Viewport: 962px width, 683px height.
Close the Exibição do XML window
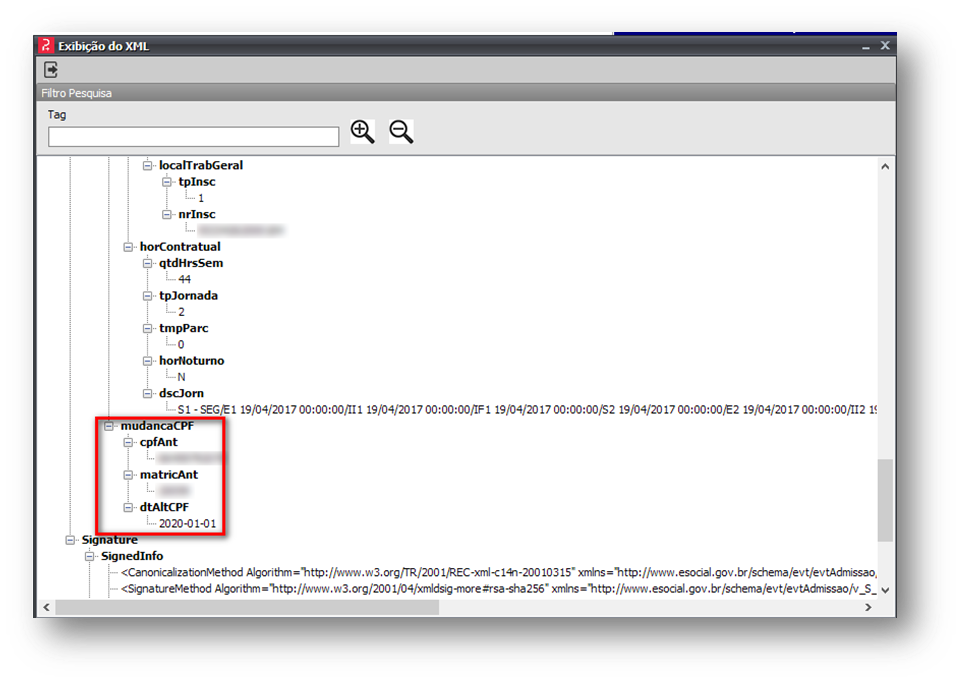tap(885, 45)
